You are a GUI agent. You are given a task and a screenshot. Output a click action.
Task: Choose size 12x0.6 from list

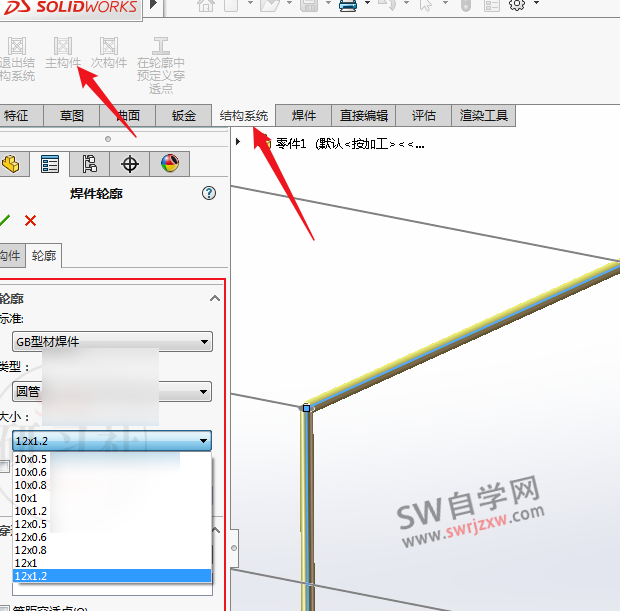click(x=112, y=537)
